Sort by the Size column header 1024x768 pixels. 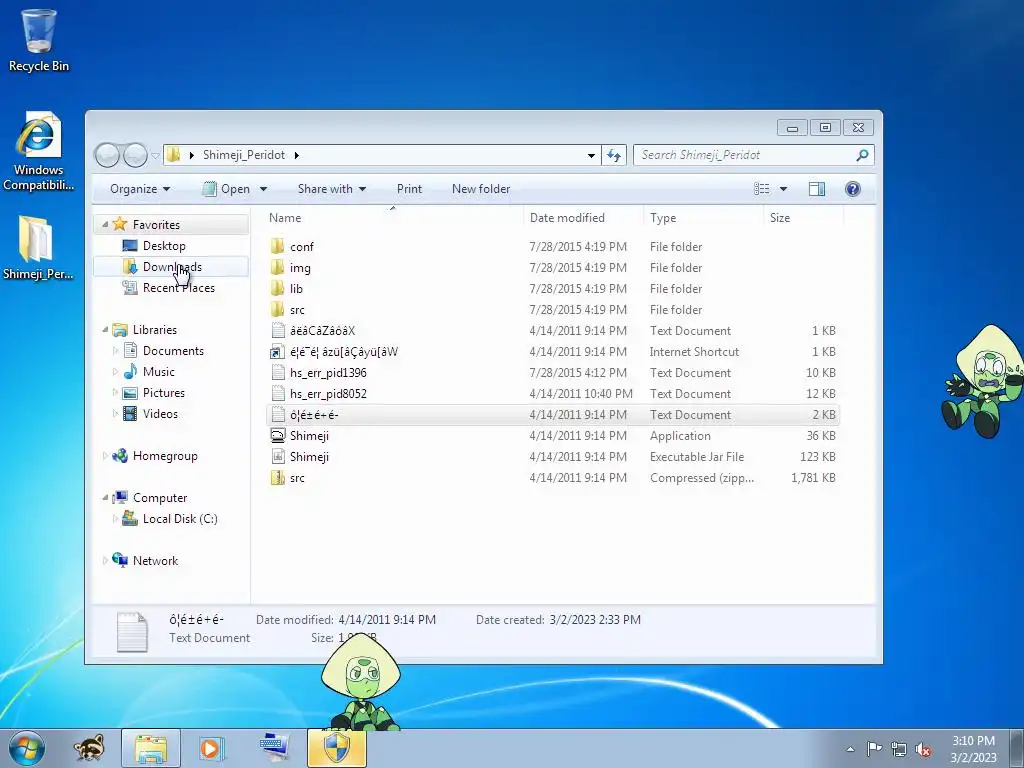803,217
